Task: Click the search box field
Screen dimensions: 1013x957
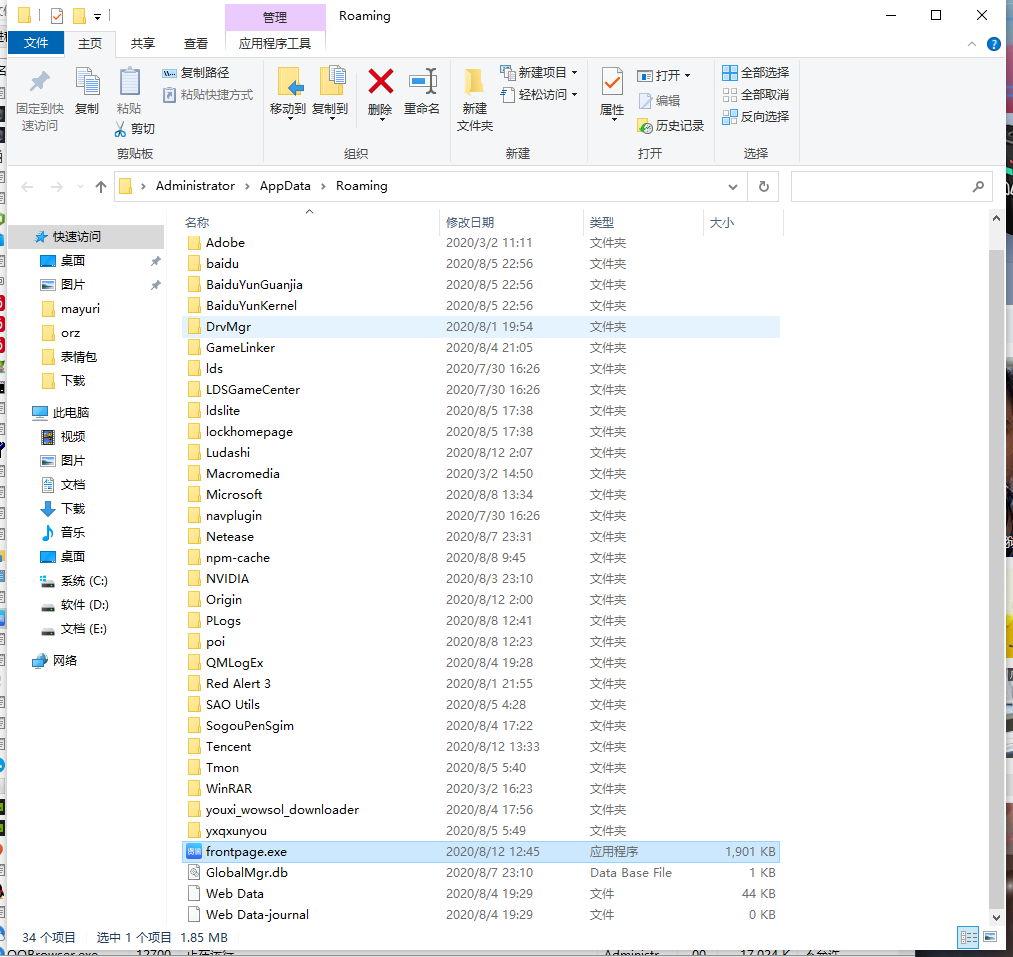Action: (892, 187)
